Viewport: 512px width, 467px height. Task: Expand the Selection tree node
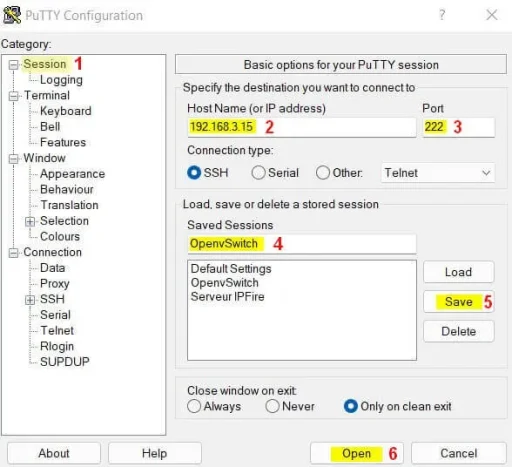(x=30, y=221)
